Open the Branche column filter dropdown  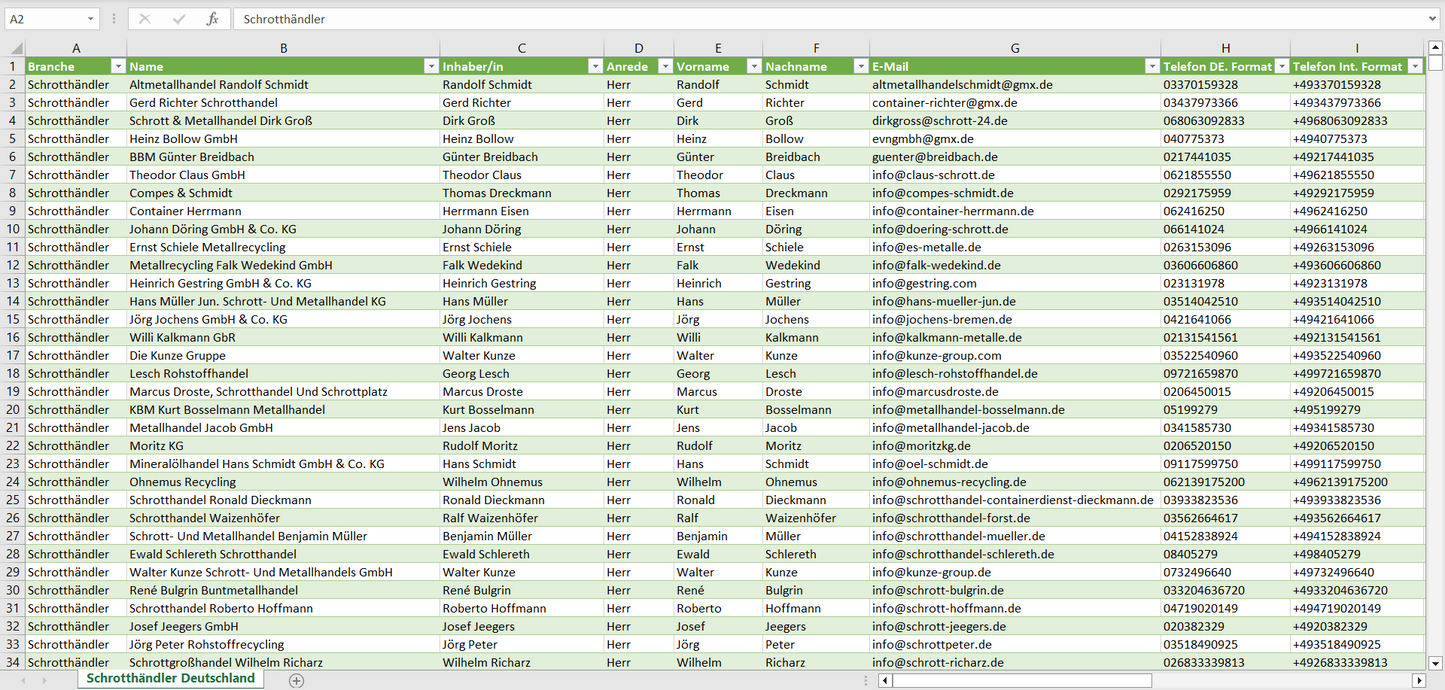pyautogui.click(x=117, y=66)
